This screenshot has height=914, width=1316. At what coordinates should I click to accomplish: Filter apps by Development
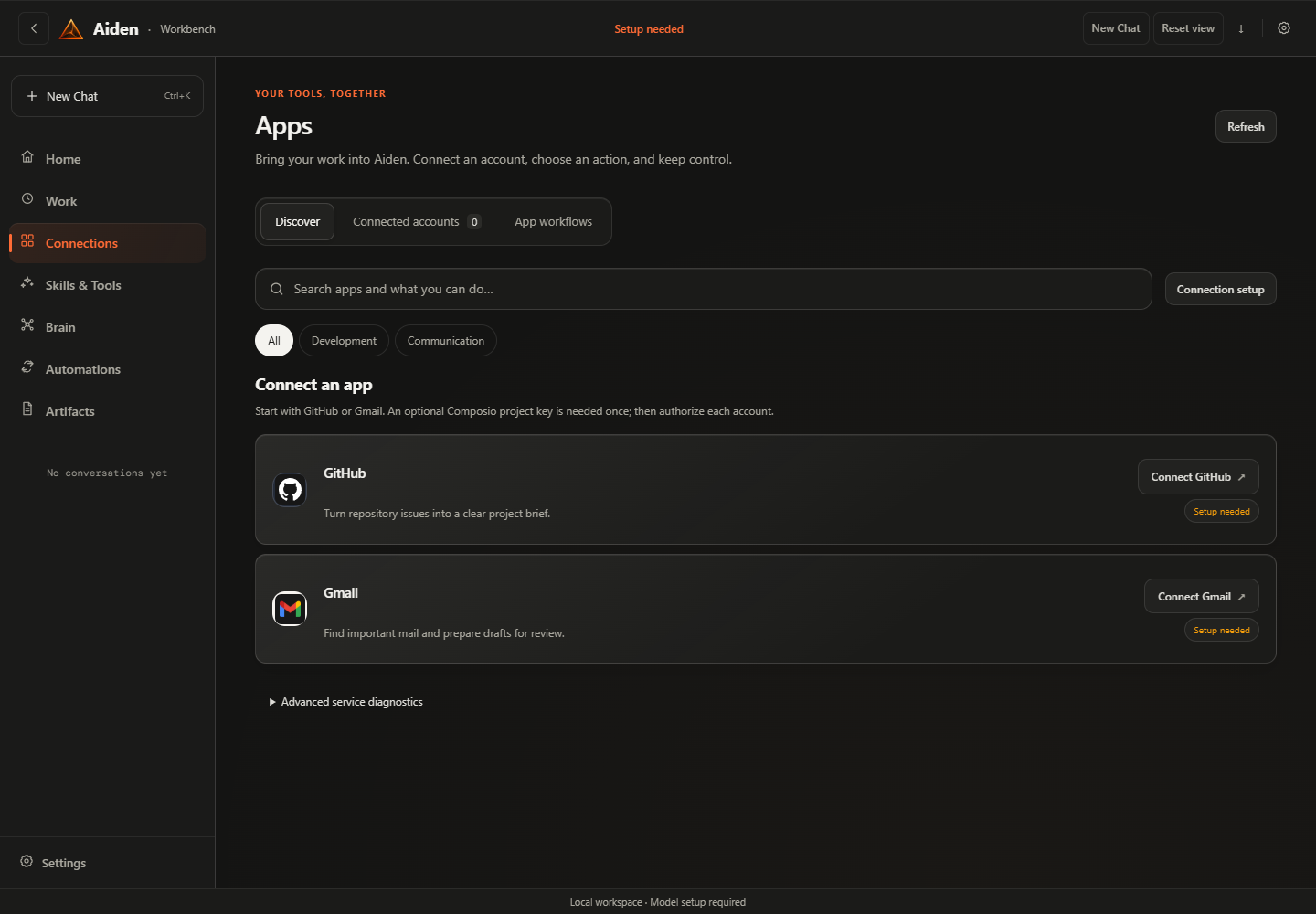(x=344, y=341)
